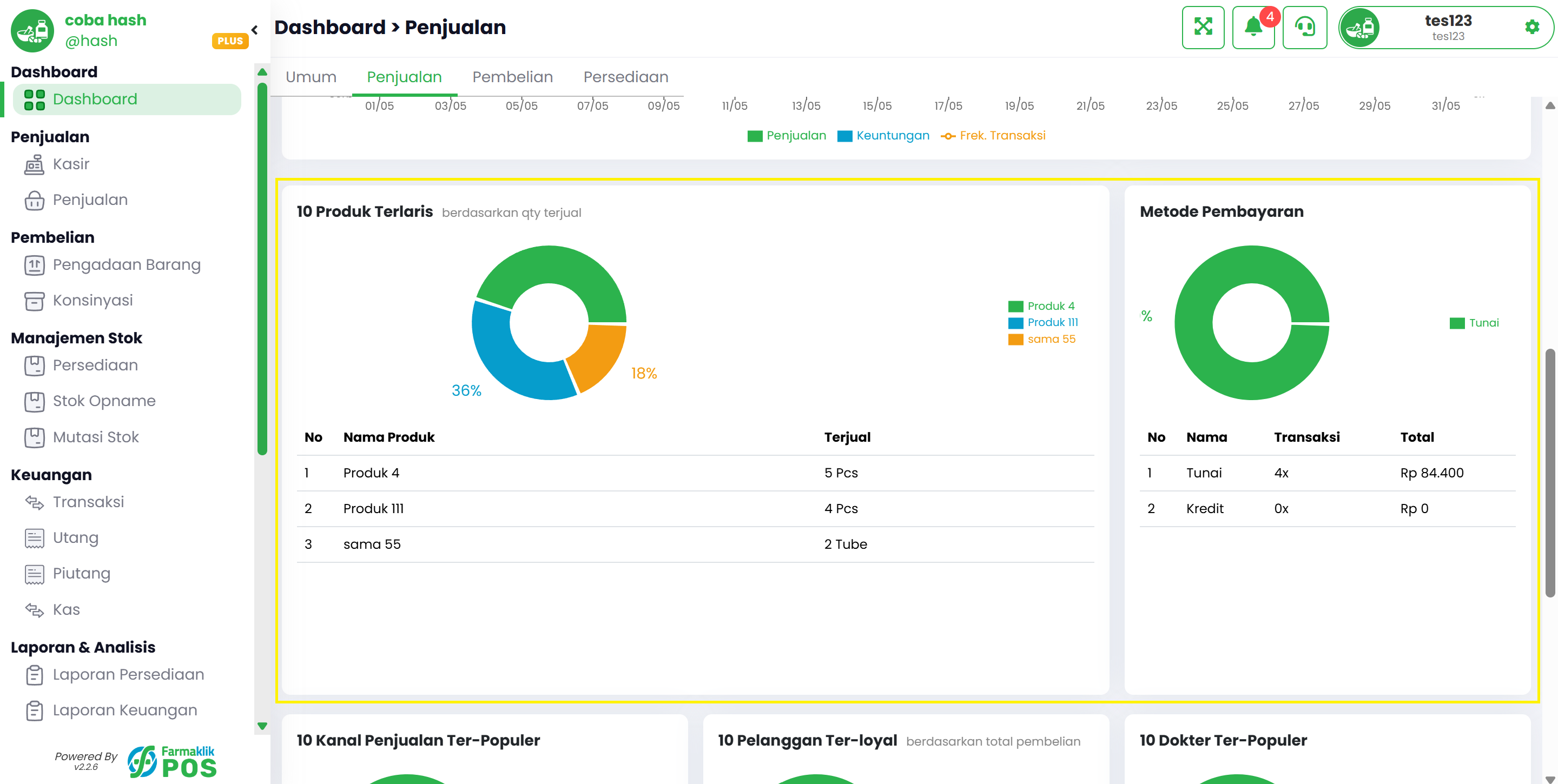Viewport: 1558px width, 784px height.
Task: Click the Kasir cash register icon
Action: coord(34,164)
